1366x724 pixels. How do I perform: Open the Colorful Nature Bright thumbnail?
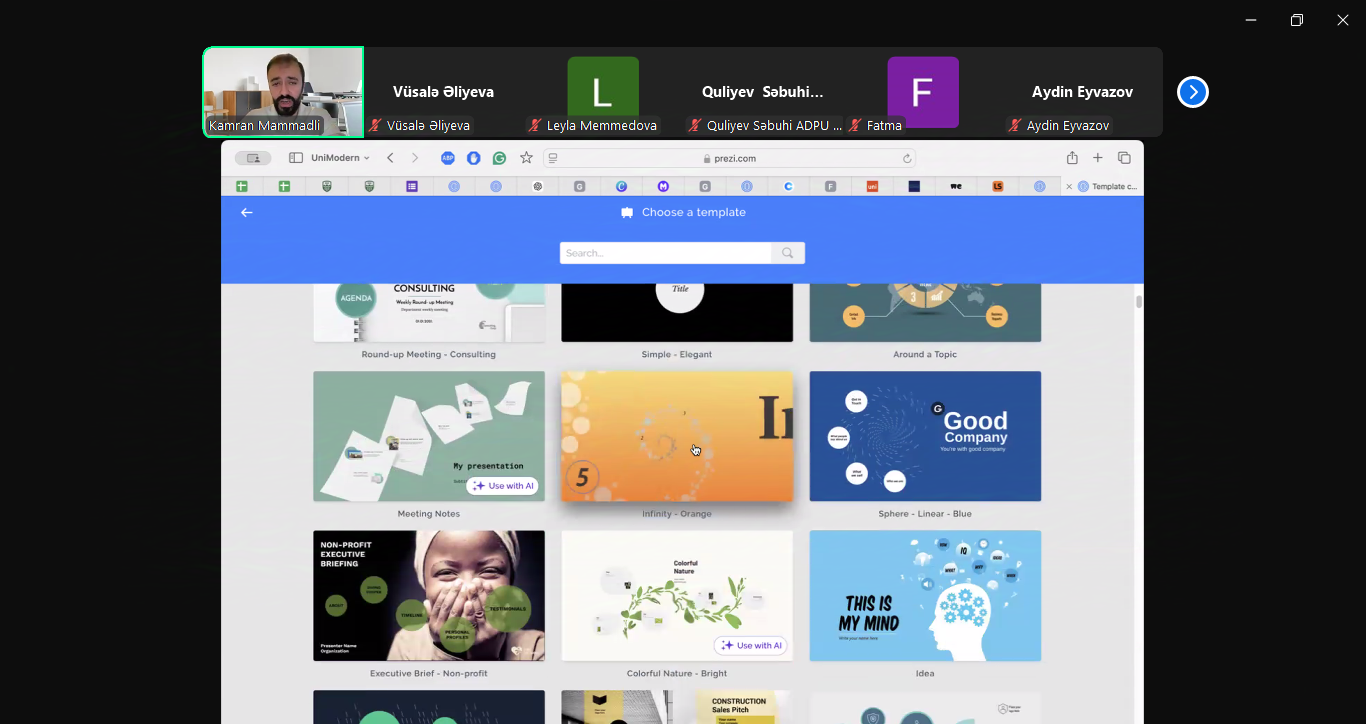[677, 595]
